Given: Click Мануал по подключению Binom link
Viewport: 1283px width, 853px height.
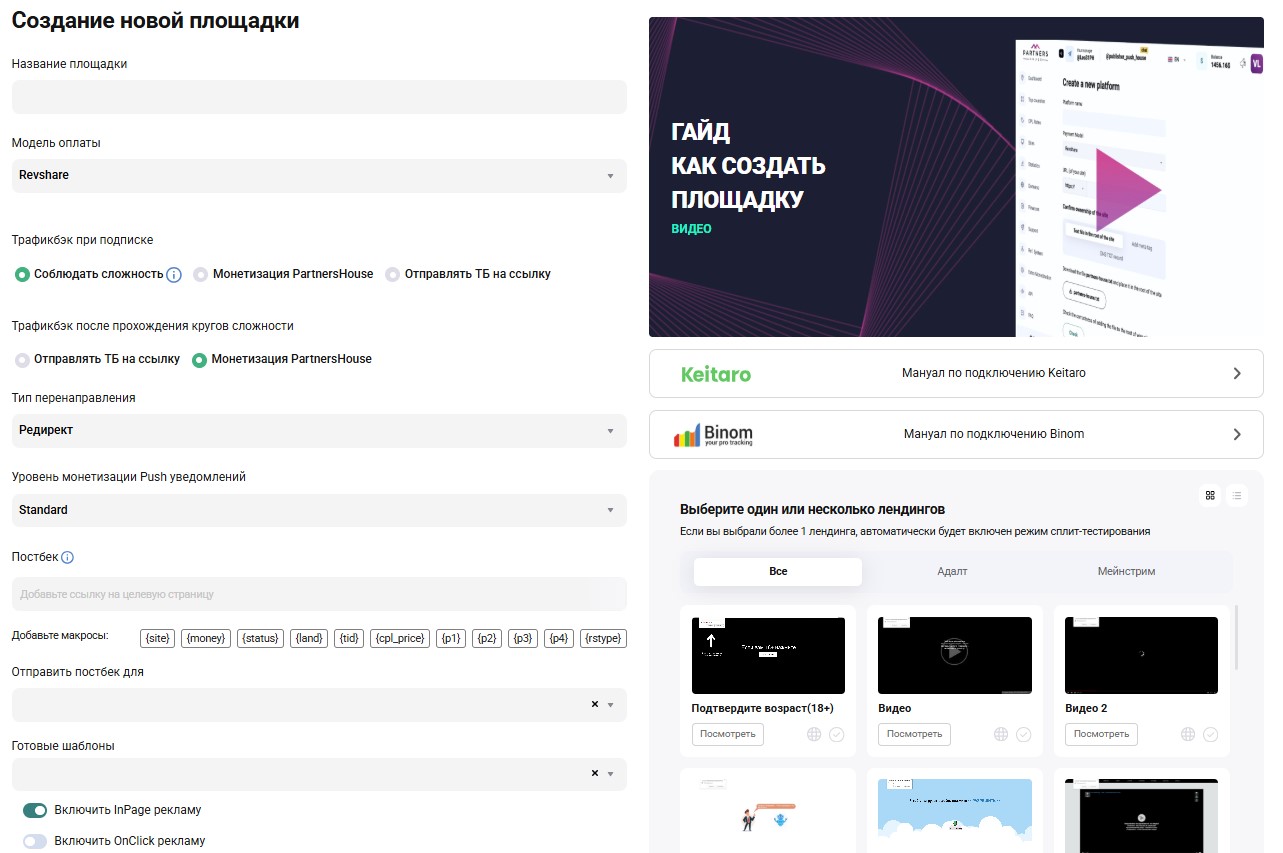Looking at the screenshot, I should (x=993, y=434).
